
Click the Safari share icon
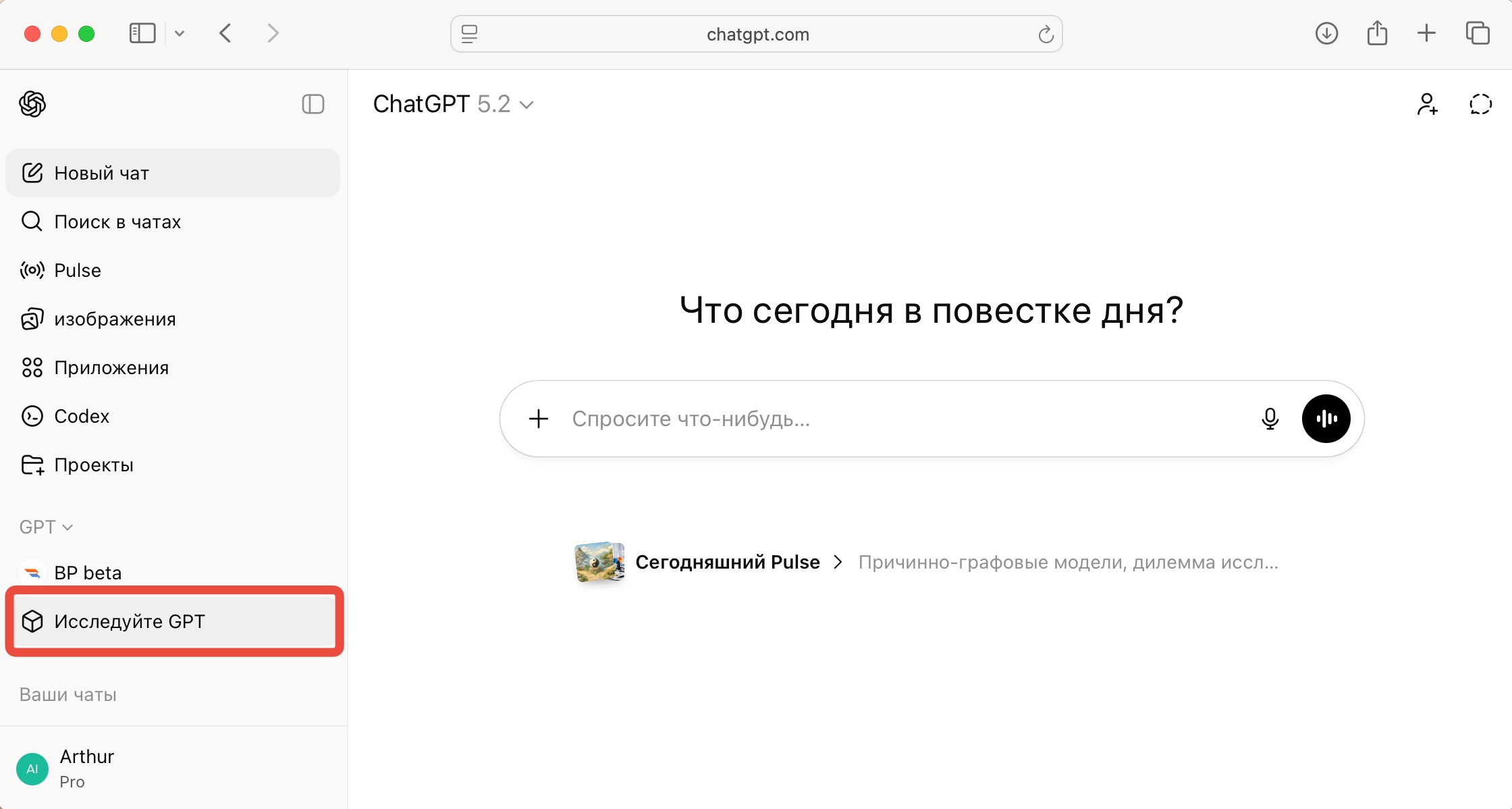[x=1377, y=32]
